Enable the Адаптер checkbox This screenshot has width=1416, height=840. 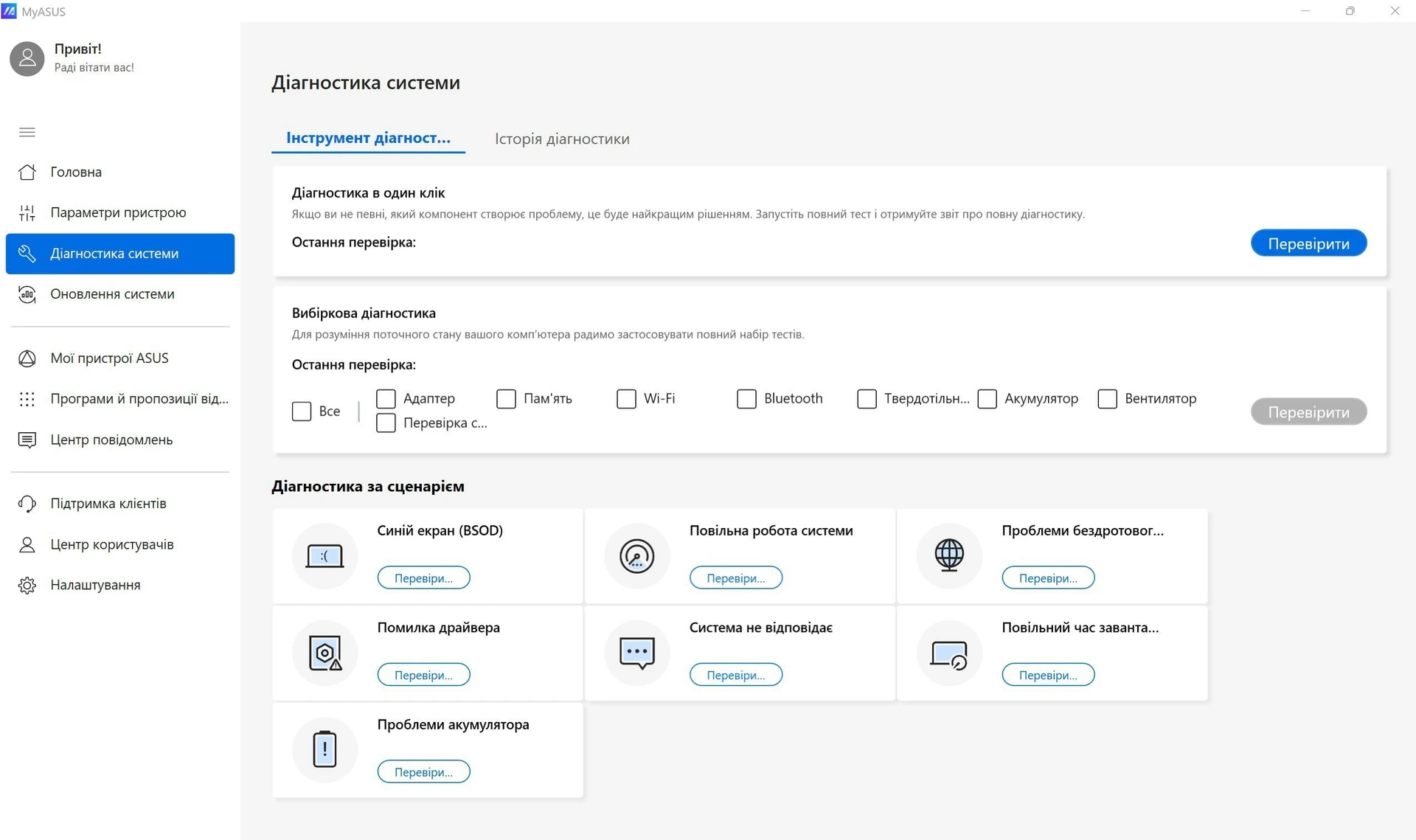(x=386, y=398)
